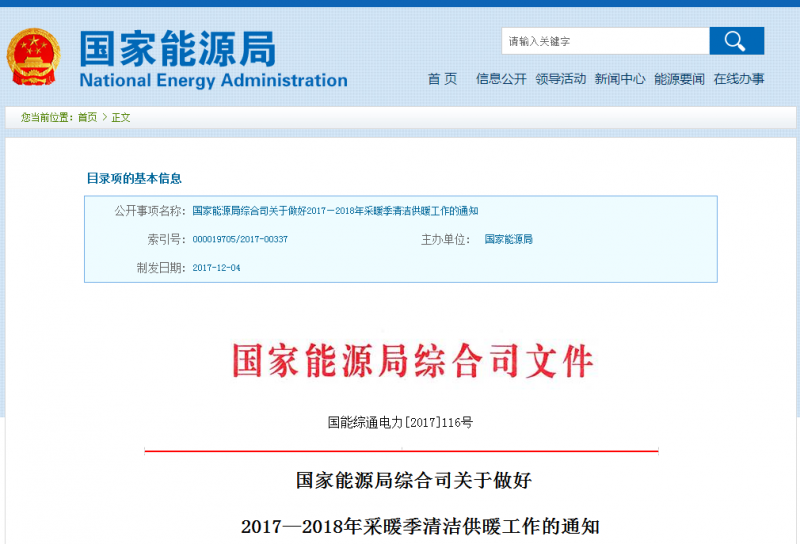
Task: Open the 新闻中心 navigation item
Action: 620,79
